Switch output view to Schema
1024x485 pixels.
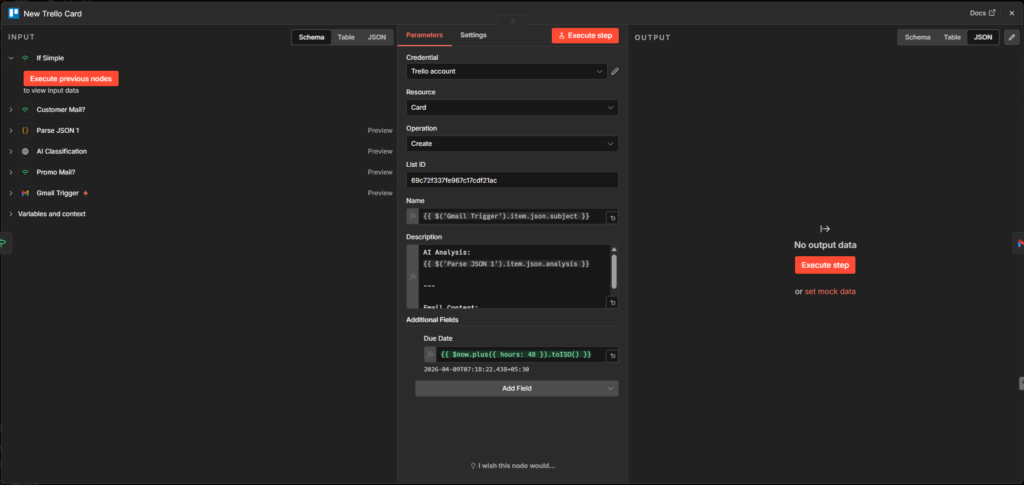pyautogui.click(x=918, y=37)
